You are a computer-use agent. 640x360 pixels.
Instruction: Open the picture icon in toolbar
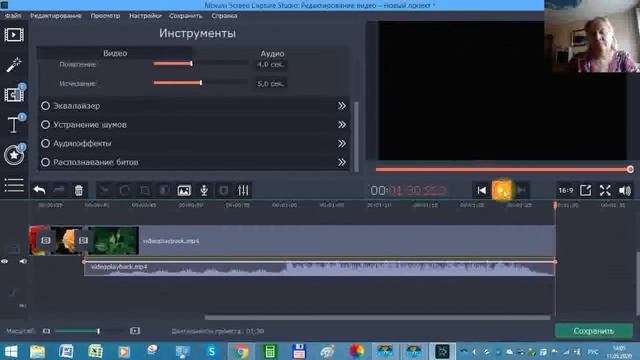coord(184,190)
